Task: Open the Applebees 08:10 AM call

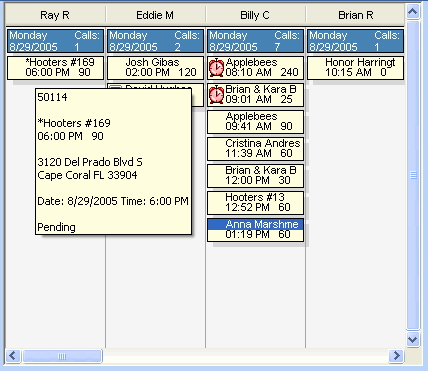Action: pyautogui.click(x=255, y=68)
